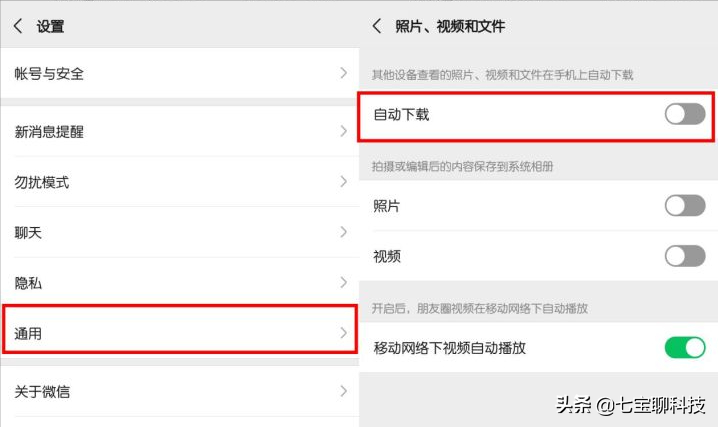Open 新消息提醒 settings
718x427 pixels.
coord(49,131)
